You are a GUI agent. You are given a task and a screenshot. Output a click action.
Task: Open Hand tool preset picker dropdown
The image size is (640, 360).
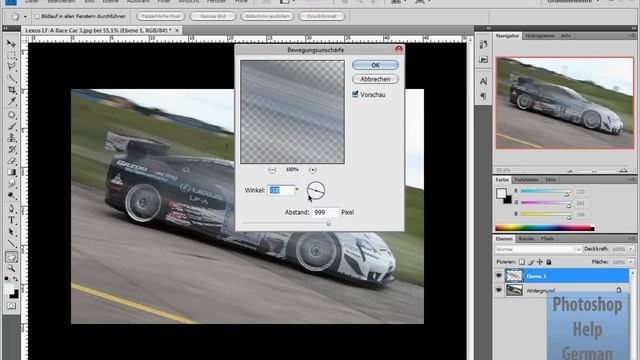click(25, 17)
